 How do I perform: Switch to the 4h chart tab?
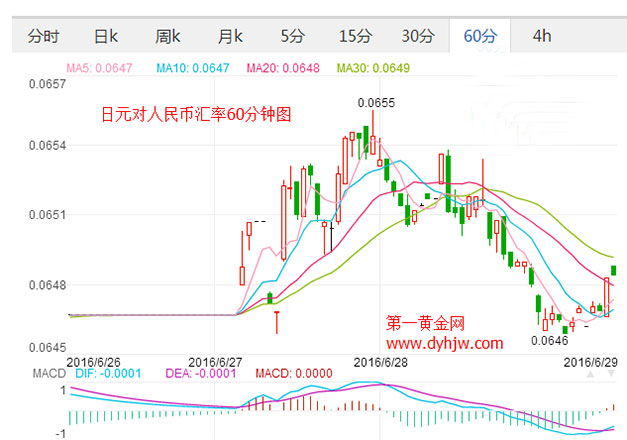pyautogui.click(x=542, y=36)
